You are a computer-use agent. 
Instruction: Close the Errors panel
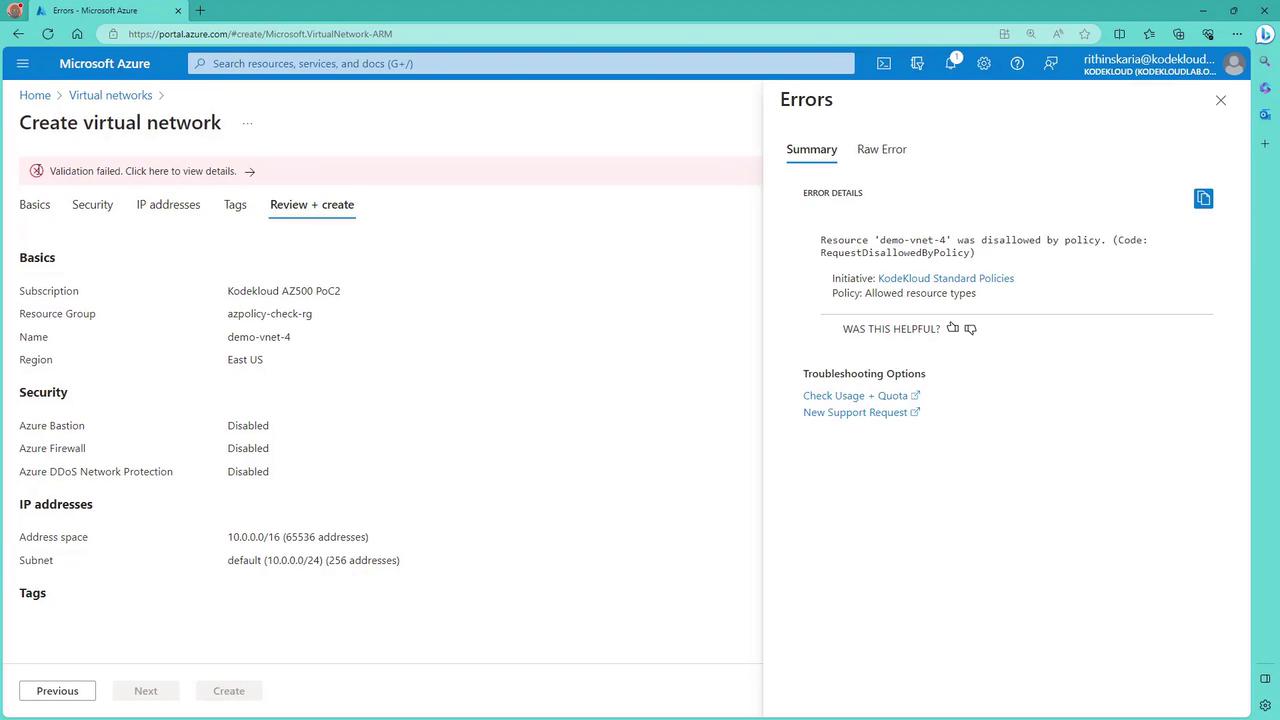coord(1220,100)
